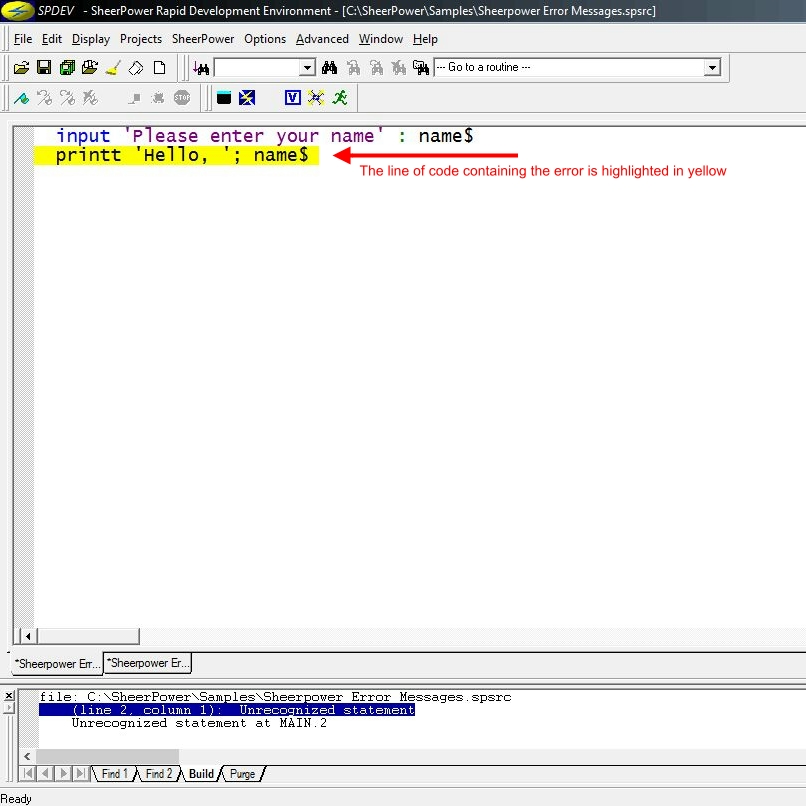The image size is (806, 806).
Task: Click the 'file: C:\SheerPower\Samples' output line
Action: point(276,697)
